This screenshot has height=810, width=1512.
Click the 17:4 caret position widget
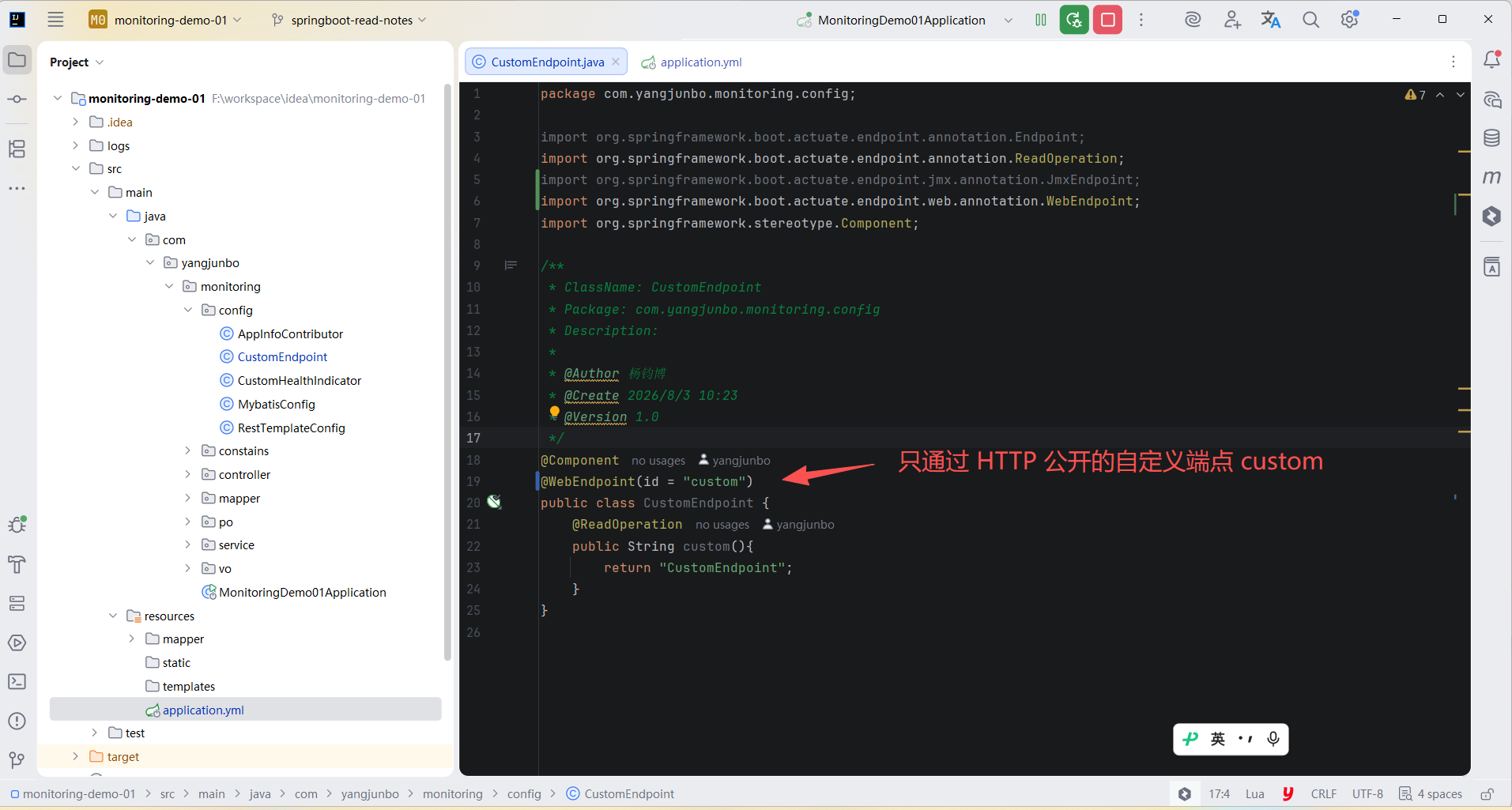pos(1219,794)
